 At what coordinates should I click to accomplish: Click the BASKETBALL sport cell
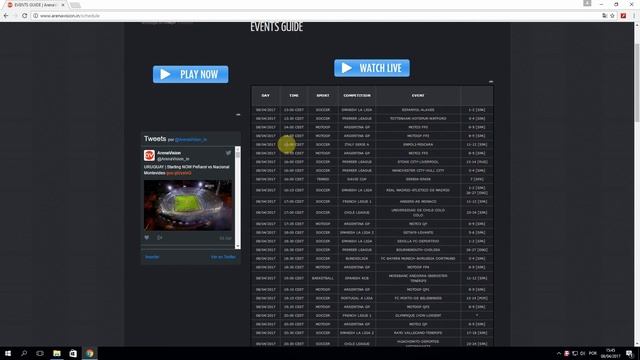tap(322, 278)
